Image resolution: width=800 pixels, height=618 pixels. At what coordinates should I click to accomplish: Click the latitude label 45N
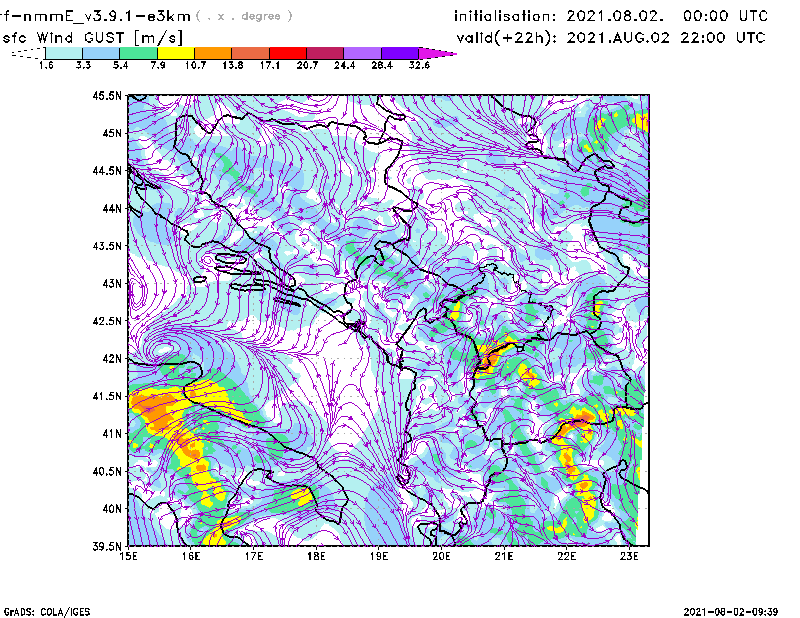click(112, 133)
